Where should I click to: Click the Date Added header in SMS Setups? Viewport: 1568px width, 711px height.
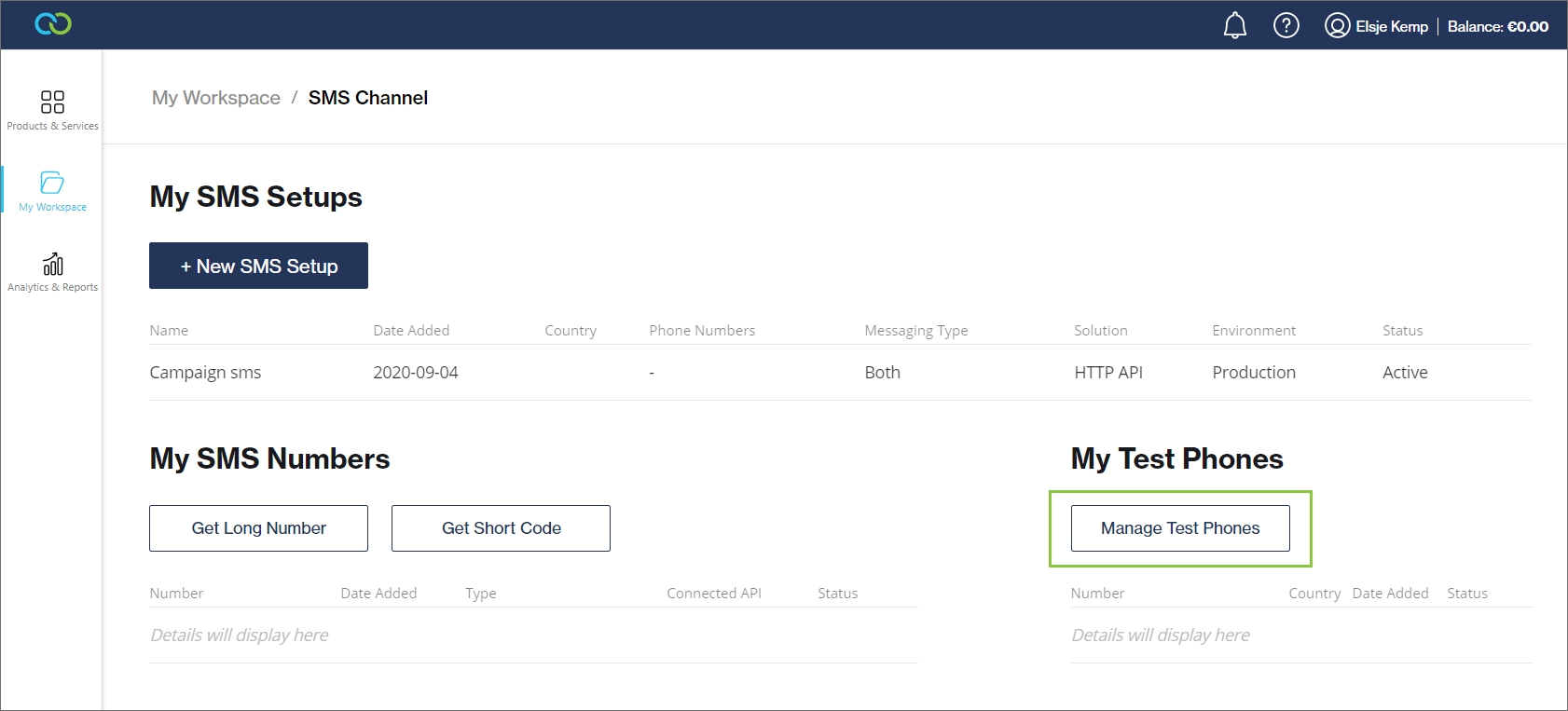[x=411, y=331]
